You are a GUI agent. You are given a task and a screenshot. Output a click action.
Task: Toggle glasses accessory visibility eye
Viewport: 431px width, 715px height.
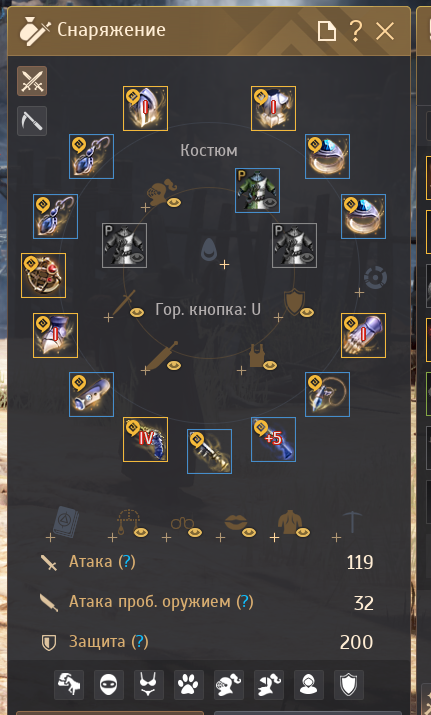click(x=195, y=532)
